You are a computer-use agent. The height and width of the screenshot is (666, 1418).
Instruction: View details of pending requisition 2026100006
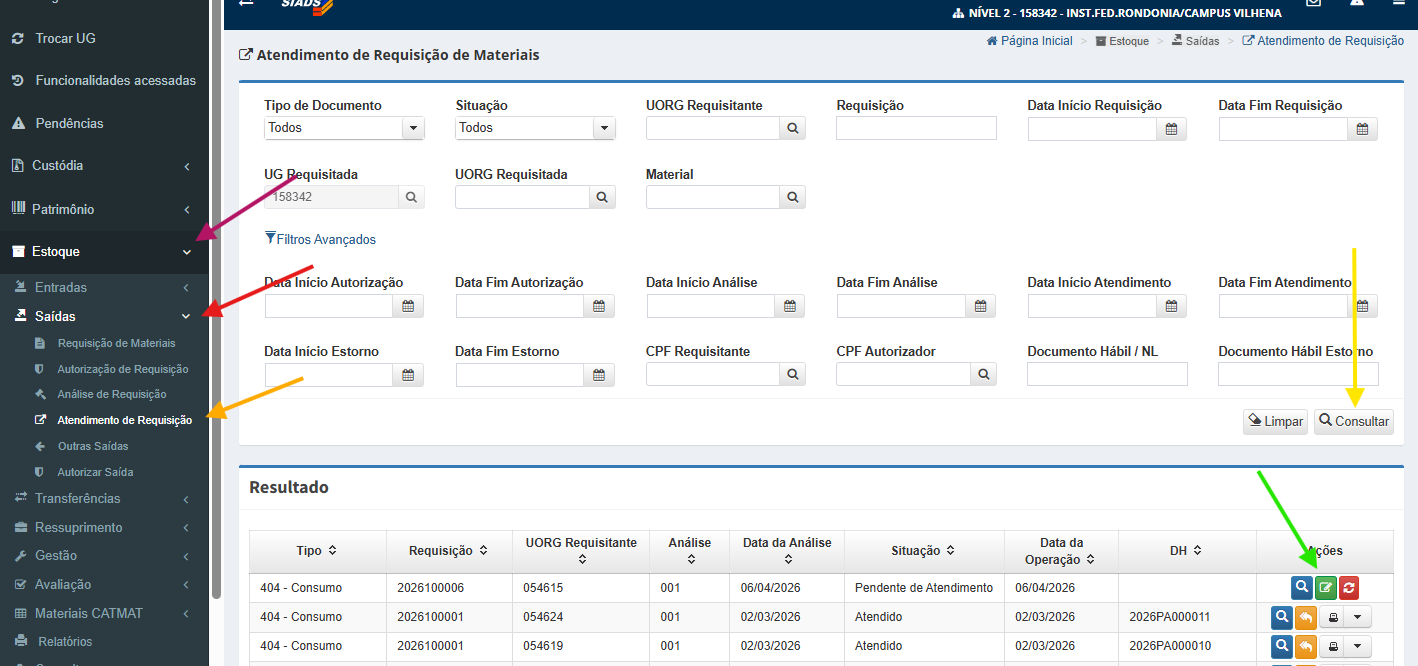pyautogui.click(x=1301, y=588)
